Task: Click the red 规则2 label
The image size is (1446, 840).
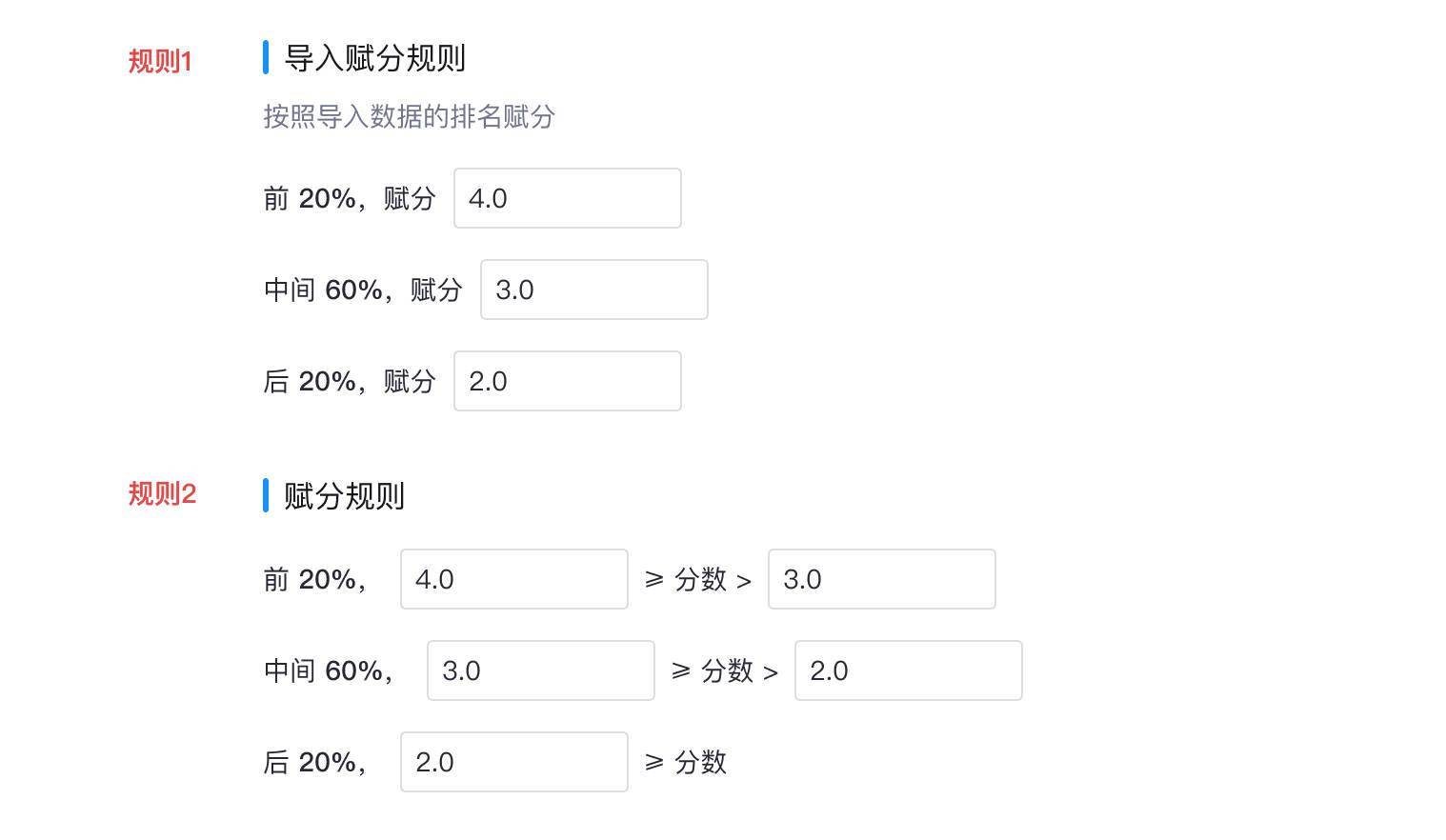Action: click(162, 494)
